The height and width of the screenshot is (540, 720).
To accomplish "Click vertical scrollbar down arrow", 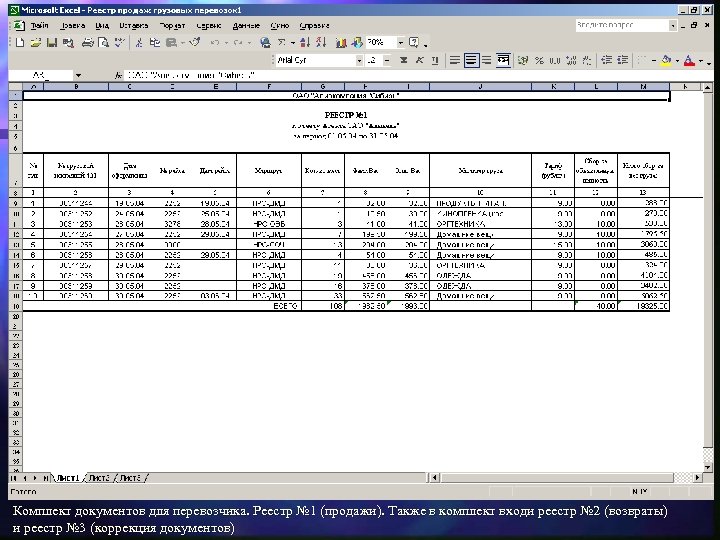I will tap(708, 468).
